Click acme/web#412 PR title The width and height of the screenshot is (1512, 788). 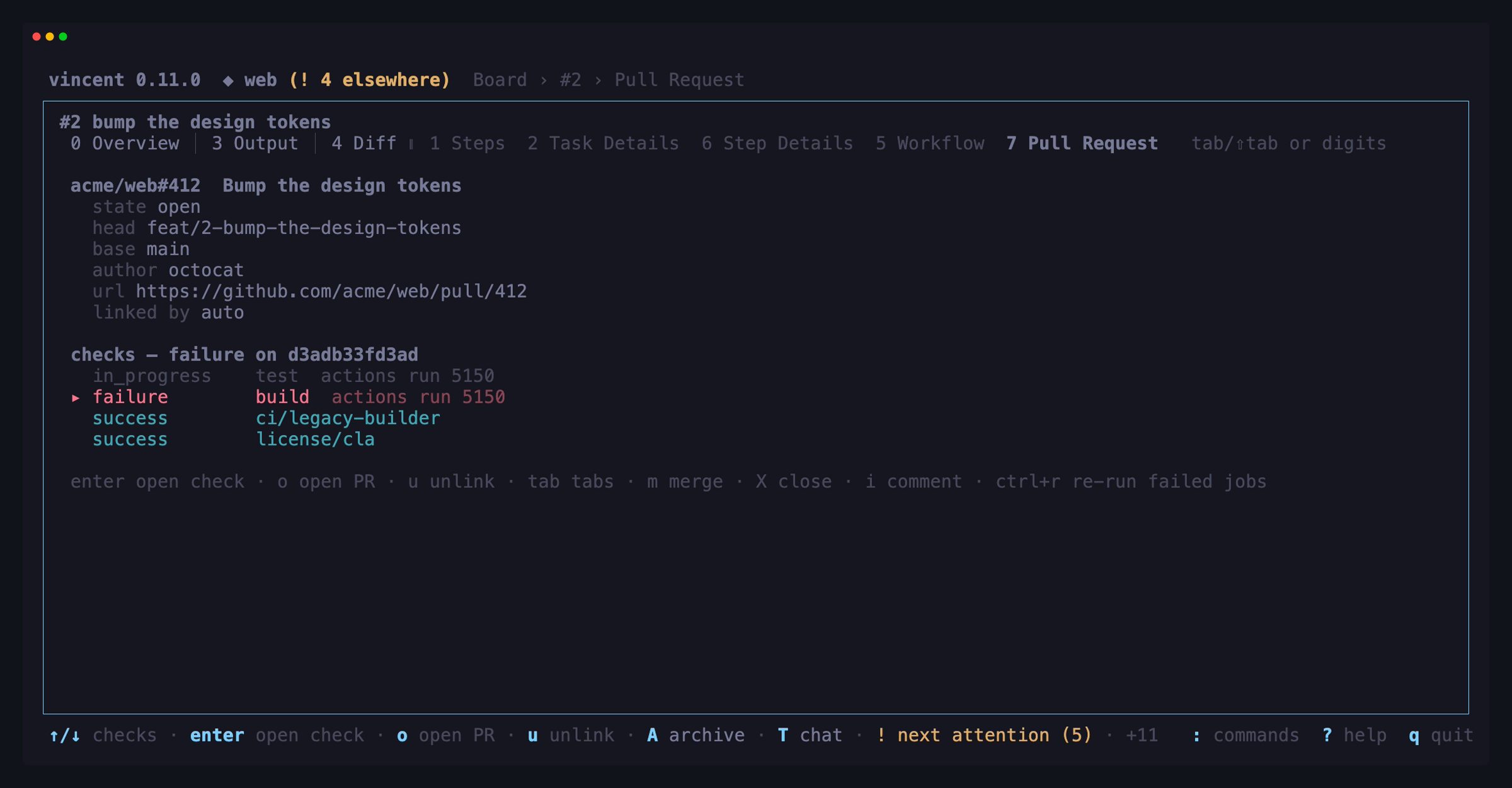click(266, 186)
